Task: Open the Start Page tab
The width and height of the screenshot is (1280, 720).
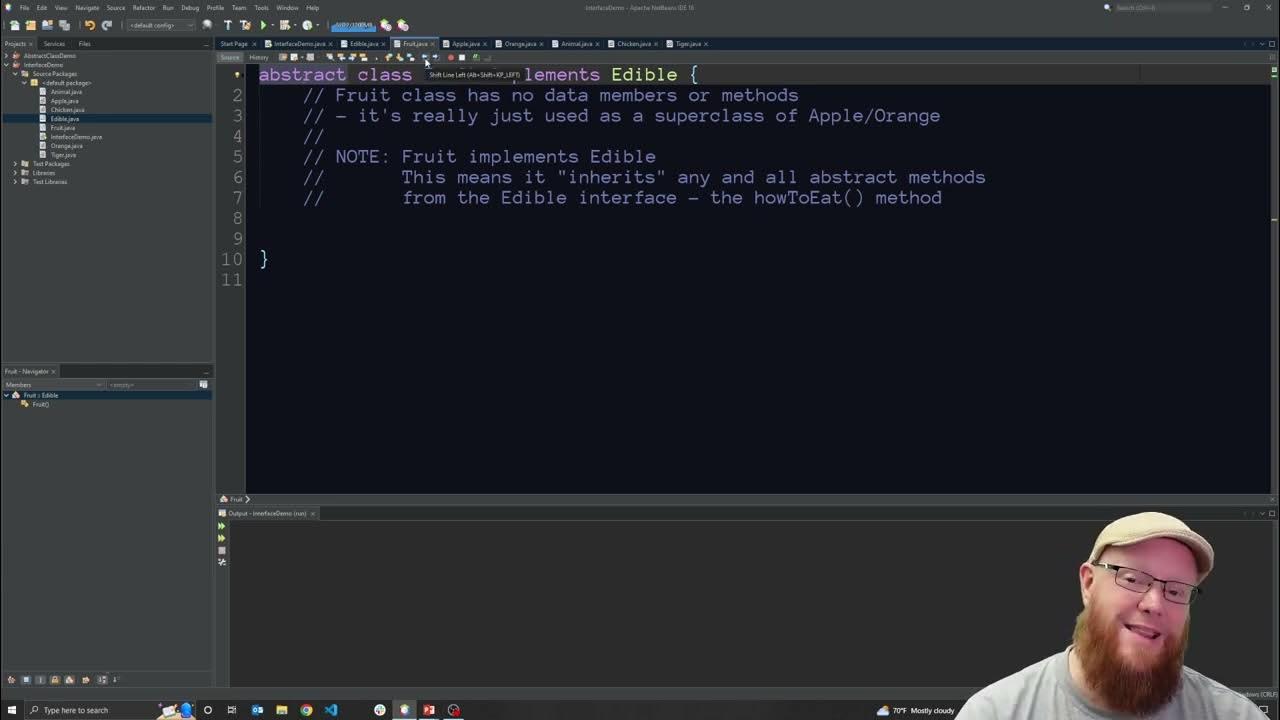Action: tap(234, 44)
